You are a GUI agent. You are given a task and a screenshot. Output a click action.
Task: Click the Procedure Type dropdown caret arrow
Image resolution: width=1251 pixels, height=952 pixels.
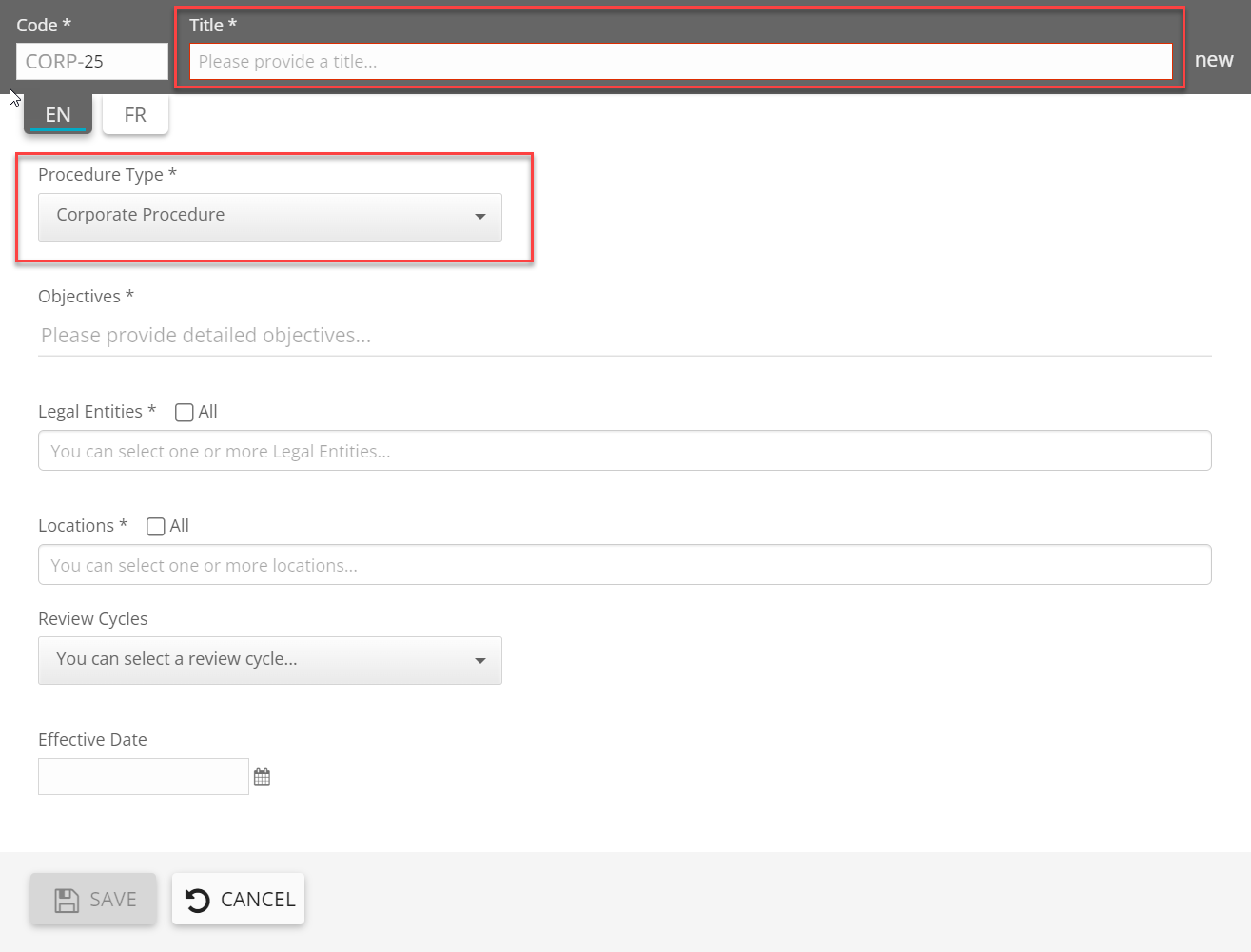coord(479,217)
